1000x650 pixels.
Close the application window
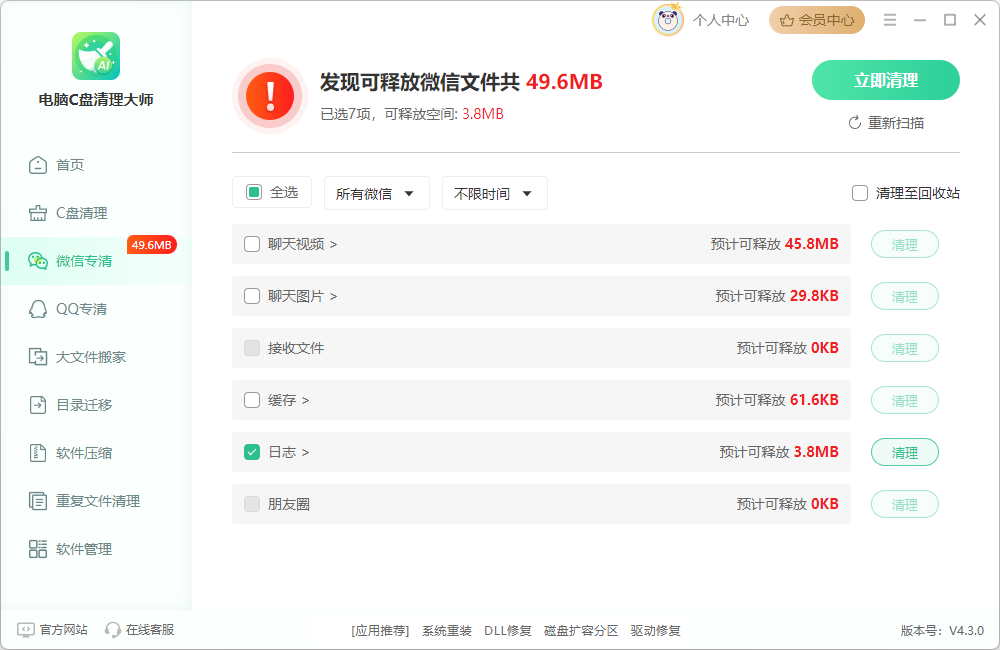click(980, 20)
